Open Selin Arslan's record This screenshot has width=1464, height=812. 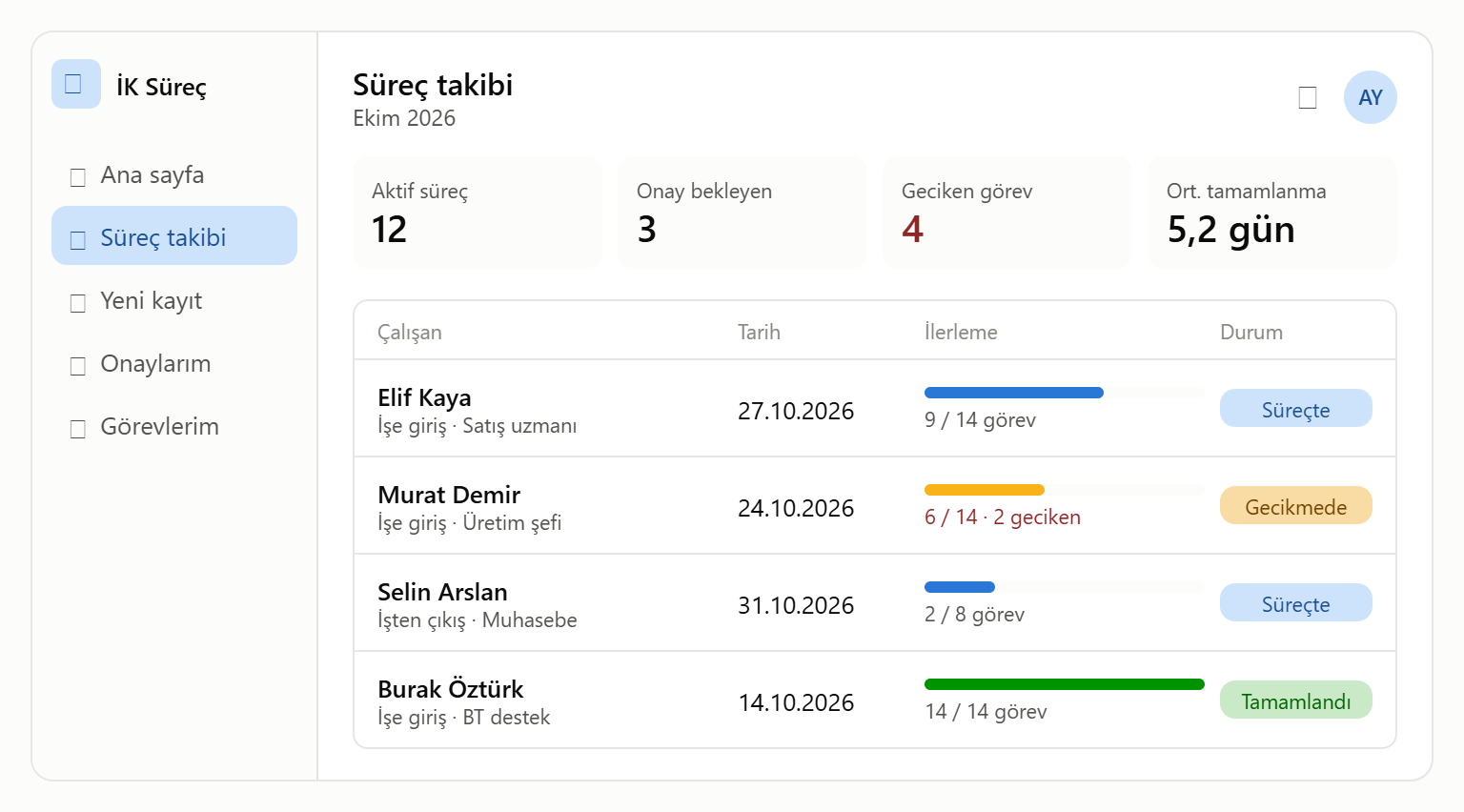click(875, 603)
